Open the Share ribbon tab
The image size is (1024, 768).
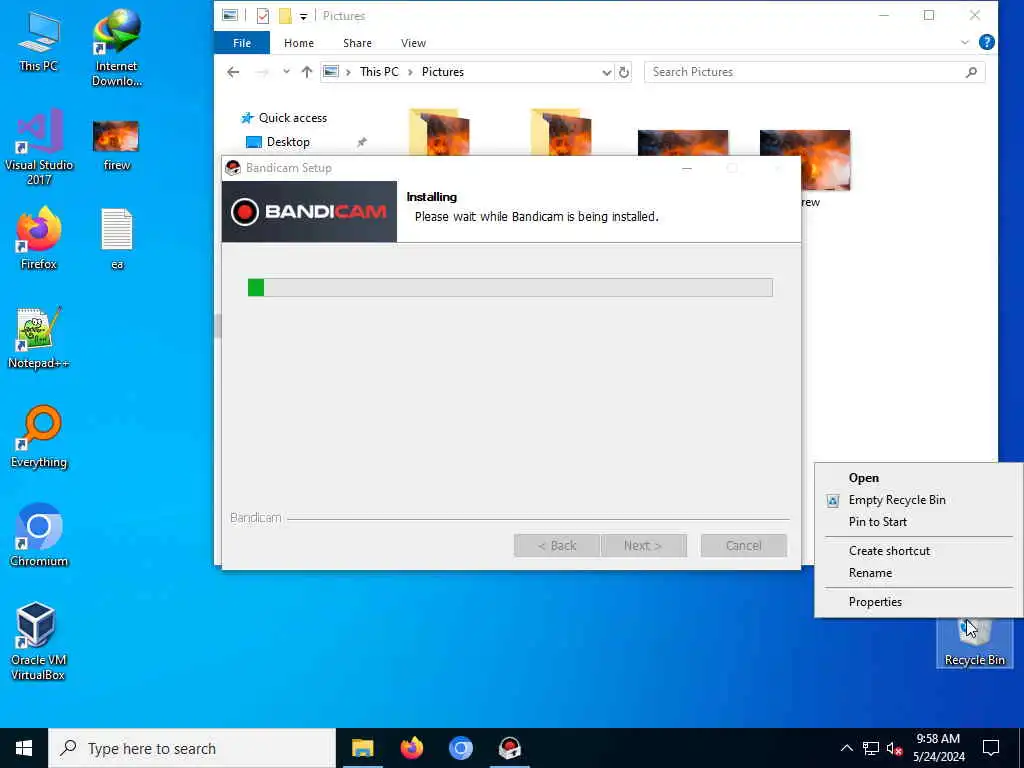click(x=357, y=42)
